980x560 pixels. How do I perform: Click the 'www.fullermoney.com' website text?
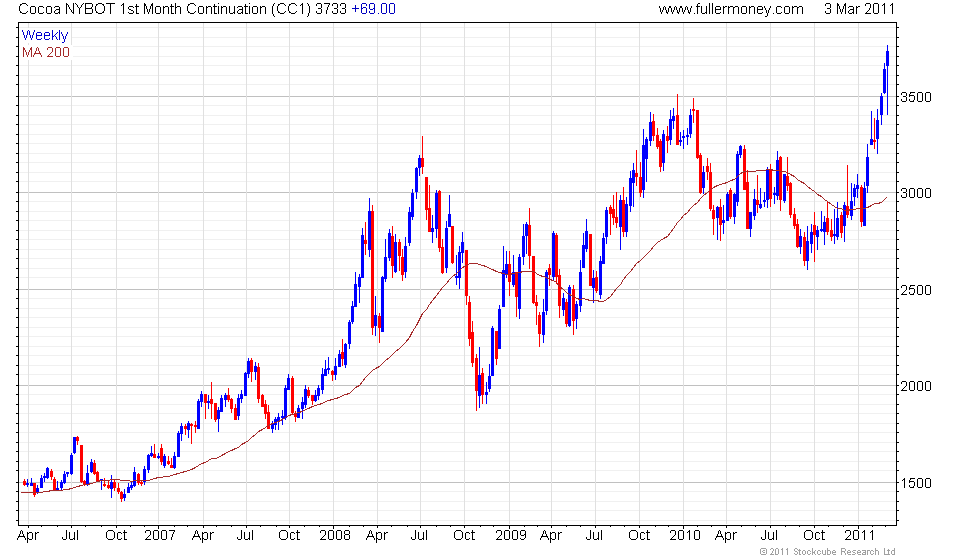click(731, 9)
